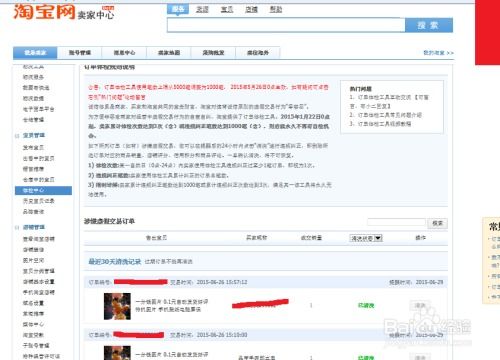
Task: Open 图片空间 in the sidebar
Action: tap(33, 260)
